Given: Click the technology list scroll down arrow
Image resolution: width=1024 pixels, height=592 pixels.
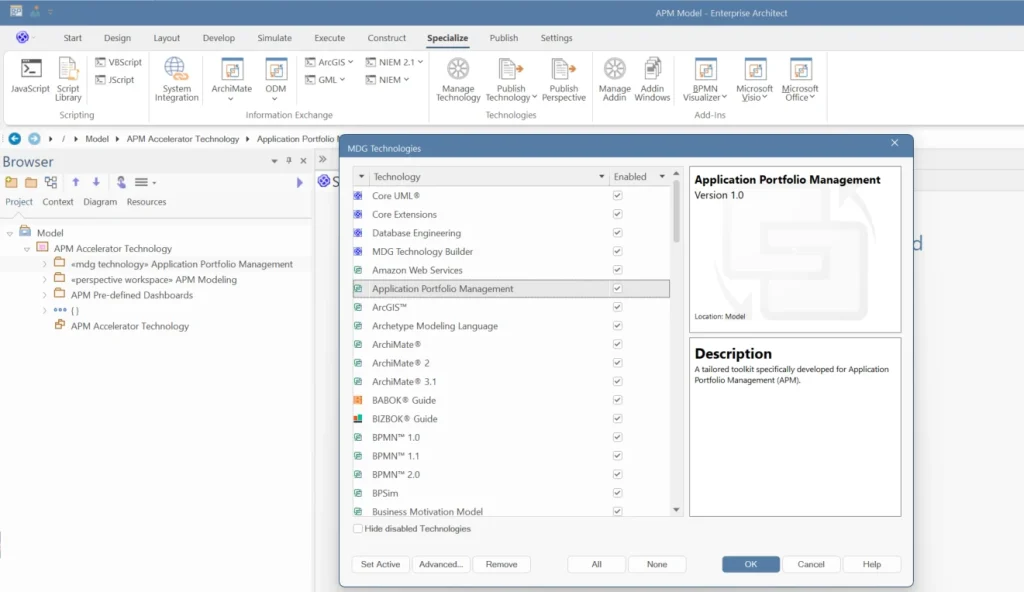Looking at the screenshot, I should point(676,510).
